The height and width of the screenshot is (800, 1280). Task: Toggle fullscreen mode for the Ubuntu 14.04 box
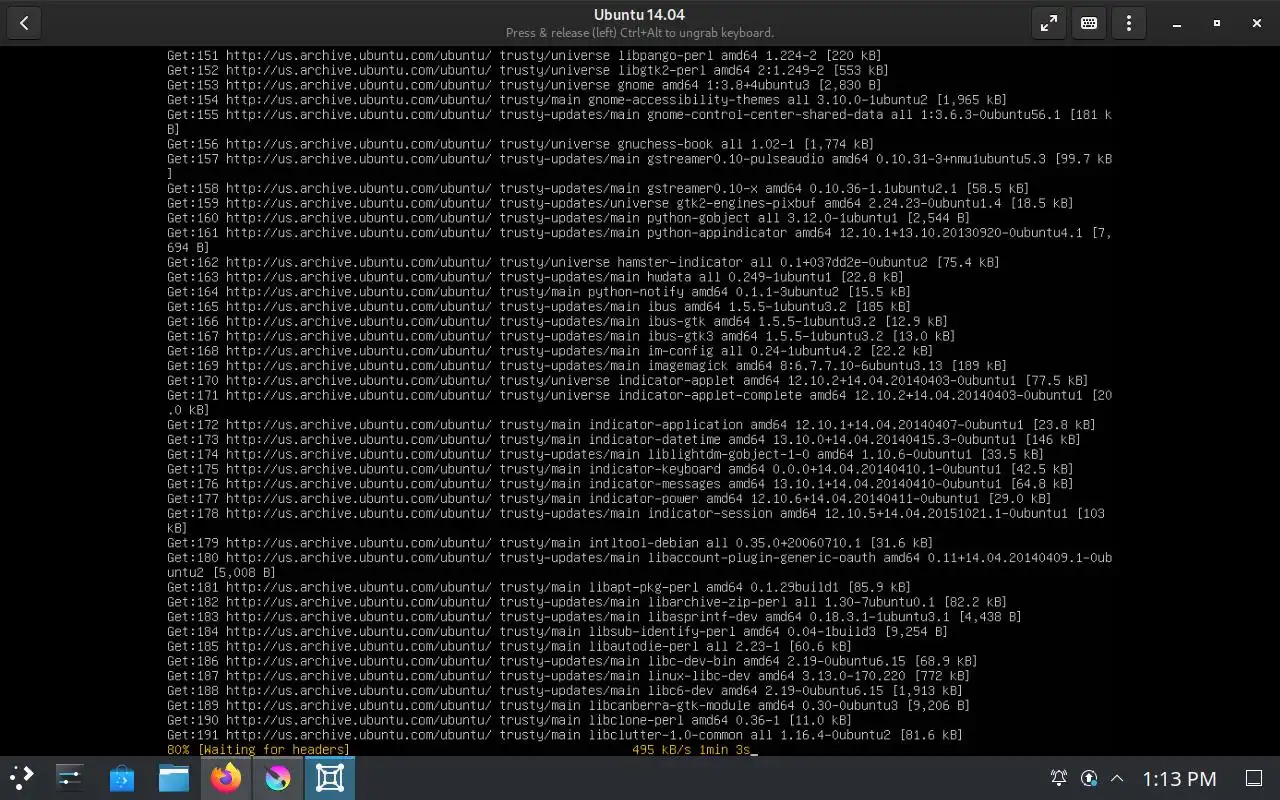point(1049,23)
